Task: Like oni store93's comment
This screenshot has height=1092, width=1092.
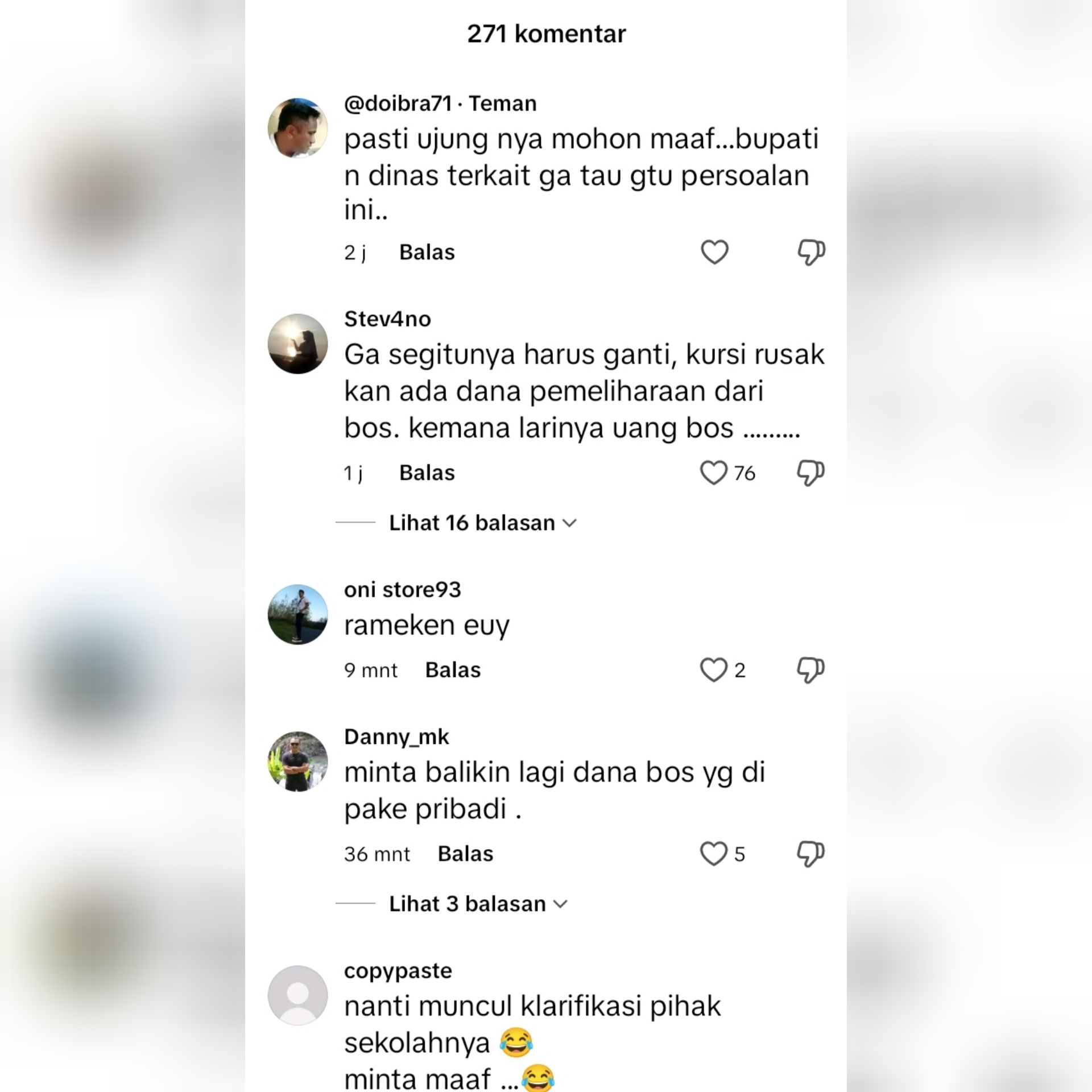Action: (713, 669)
